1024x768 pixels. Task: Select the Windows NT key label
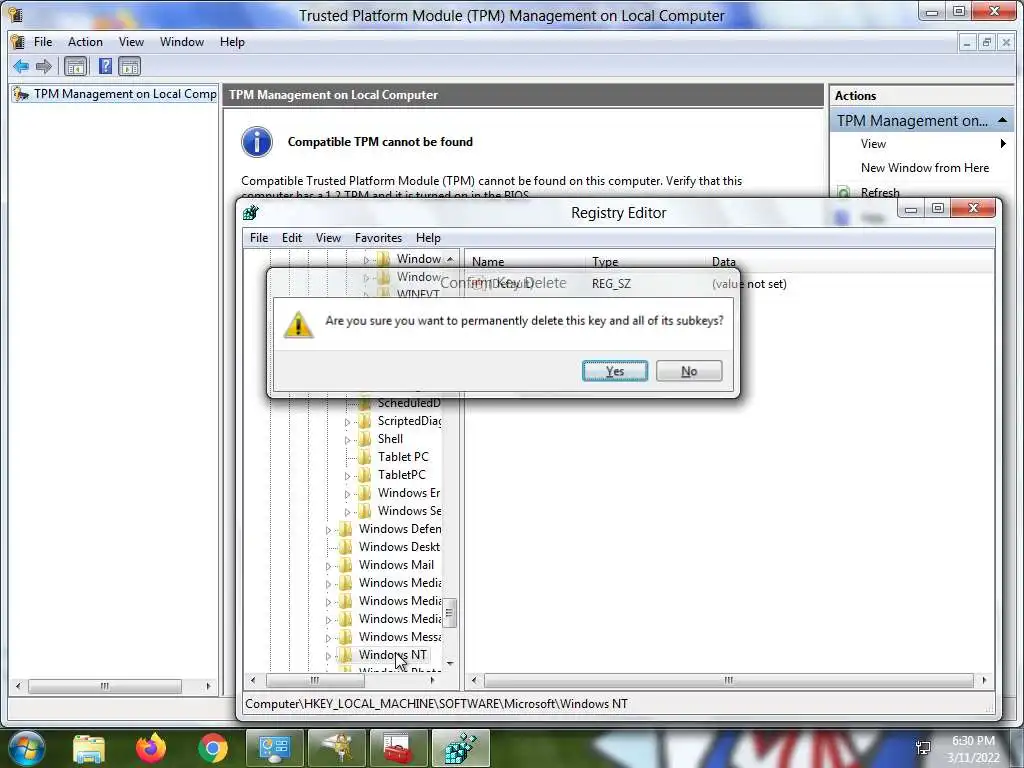pyautogui.click(x=392, y=654)
